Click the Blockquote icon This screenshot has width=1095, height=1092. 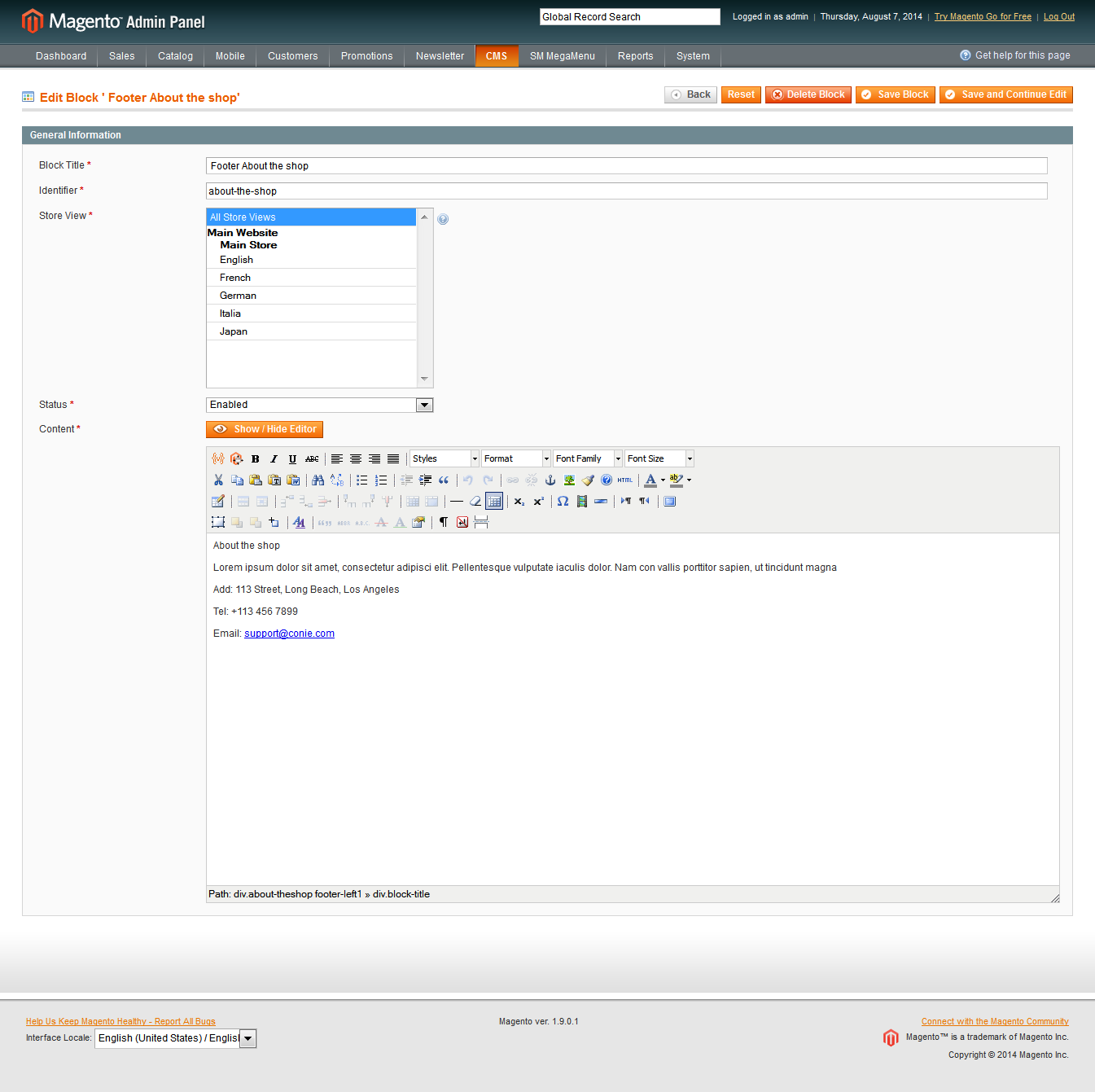(x=443, y=480)
